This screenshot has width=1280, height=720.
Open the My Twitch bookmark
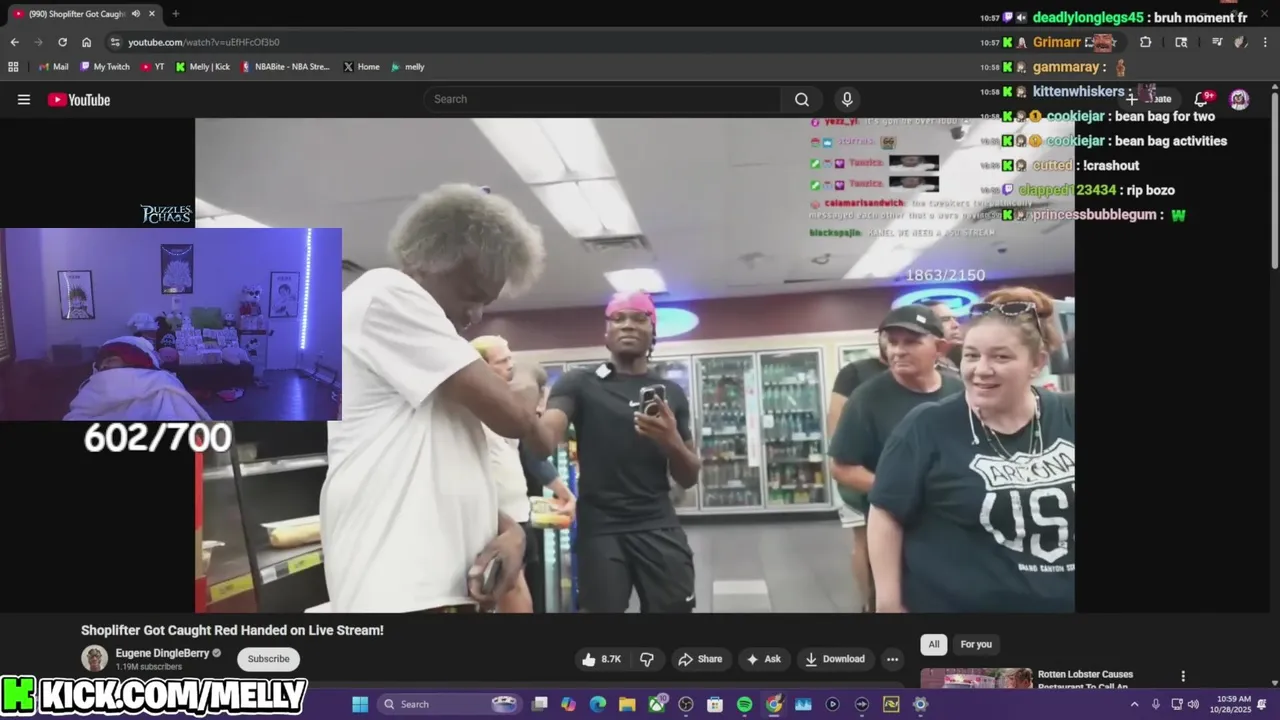click(x=105, y=67)
